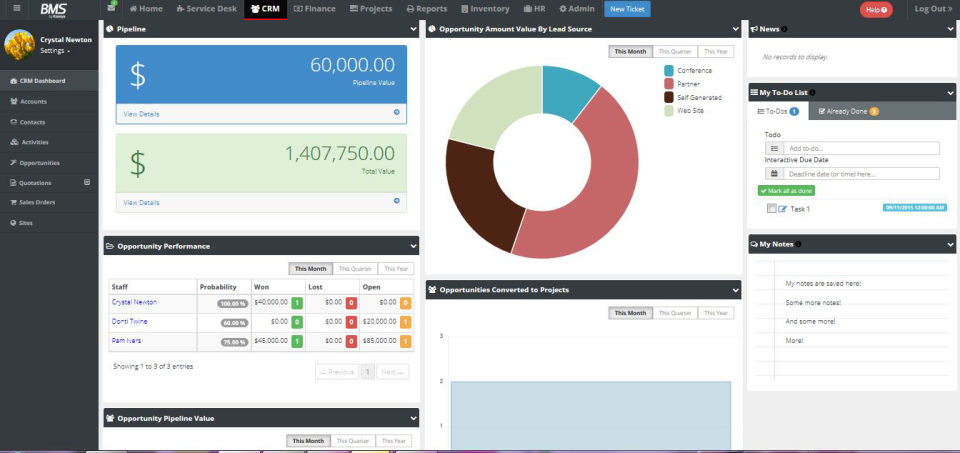Collapse the Pipeline panel with its chevron

(x=413, y=30)
